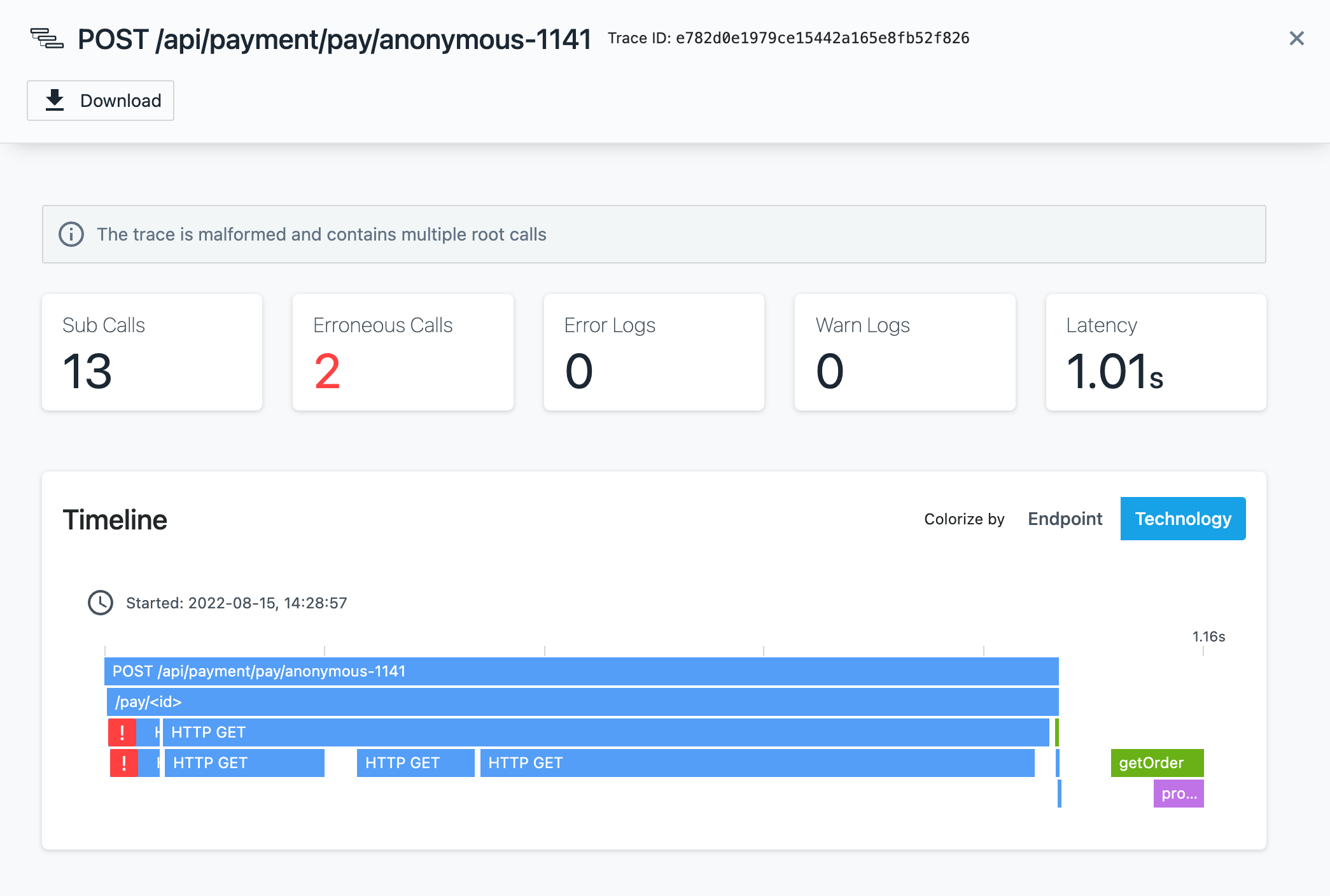Select the purple pro... span
Viewport: 1330px width, 896px height.
tap(1179, 794)
